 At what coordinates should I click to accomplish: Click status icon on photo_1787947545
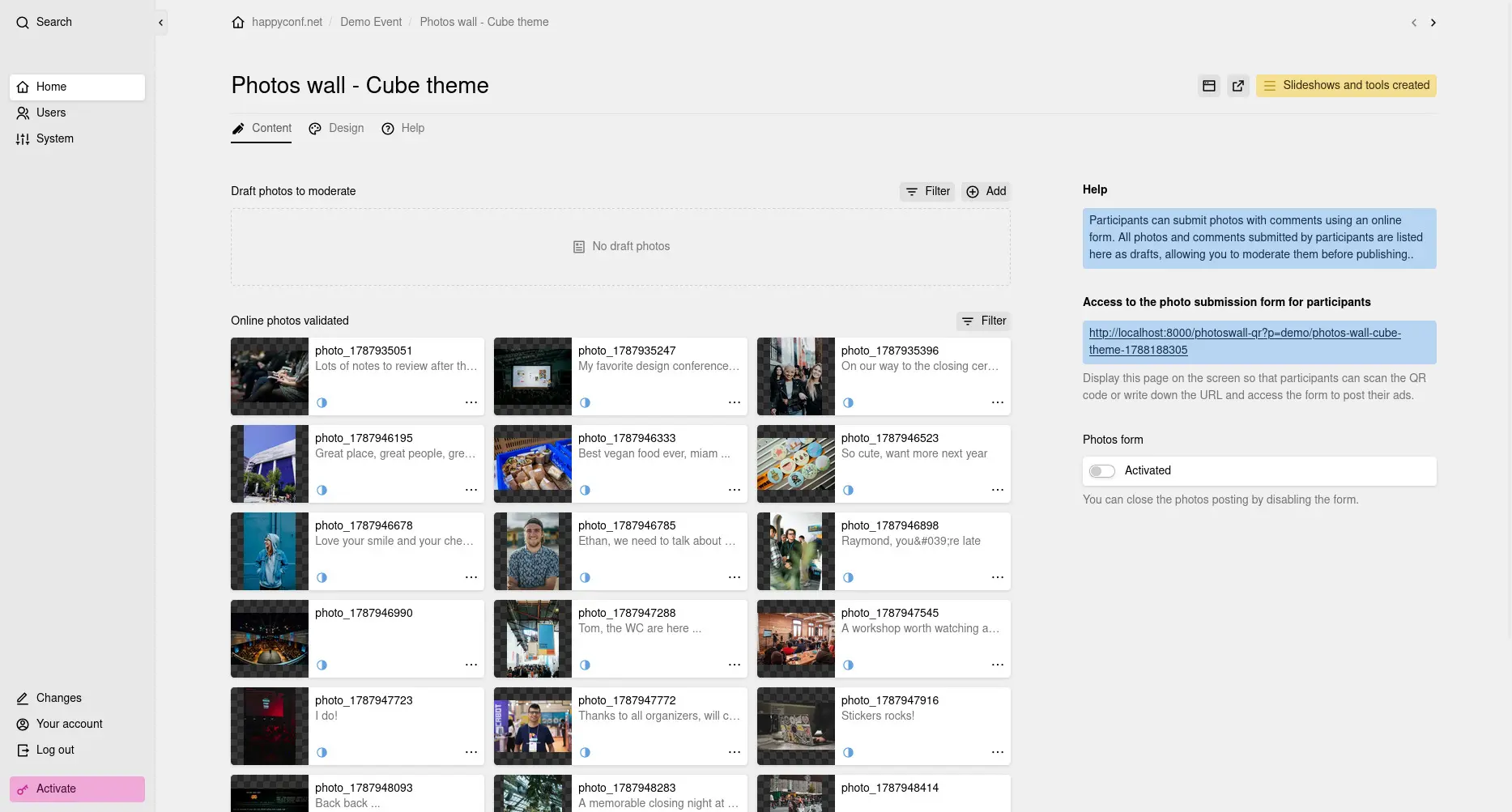pos(848,665)
